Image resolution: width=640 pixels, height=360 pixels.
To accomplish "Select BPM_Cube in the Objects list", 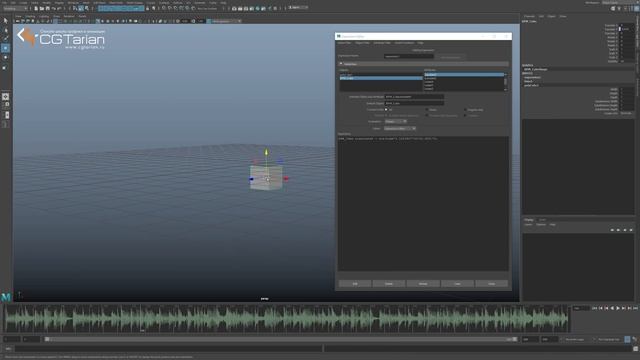I will pos(380,78).
